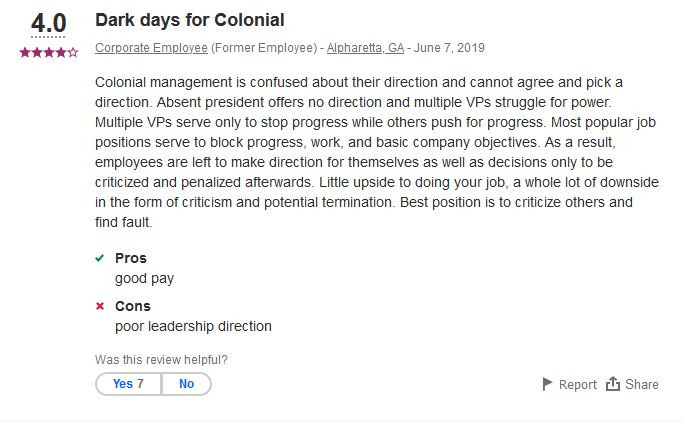Viewport: 685px width, 422px height.
Task: Click the 4.0 rating score
Action: coord(48,23)
